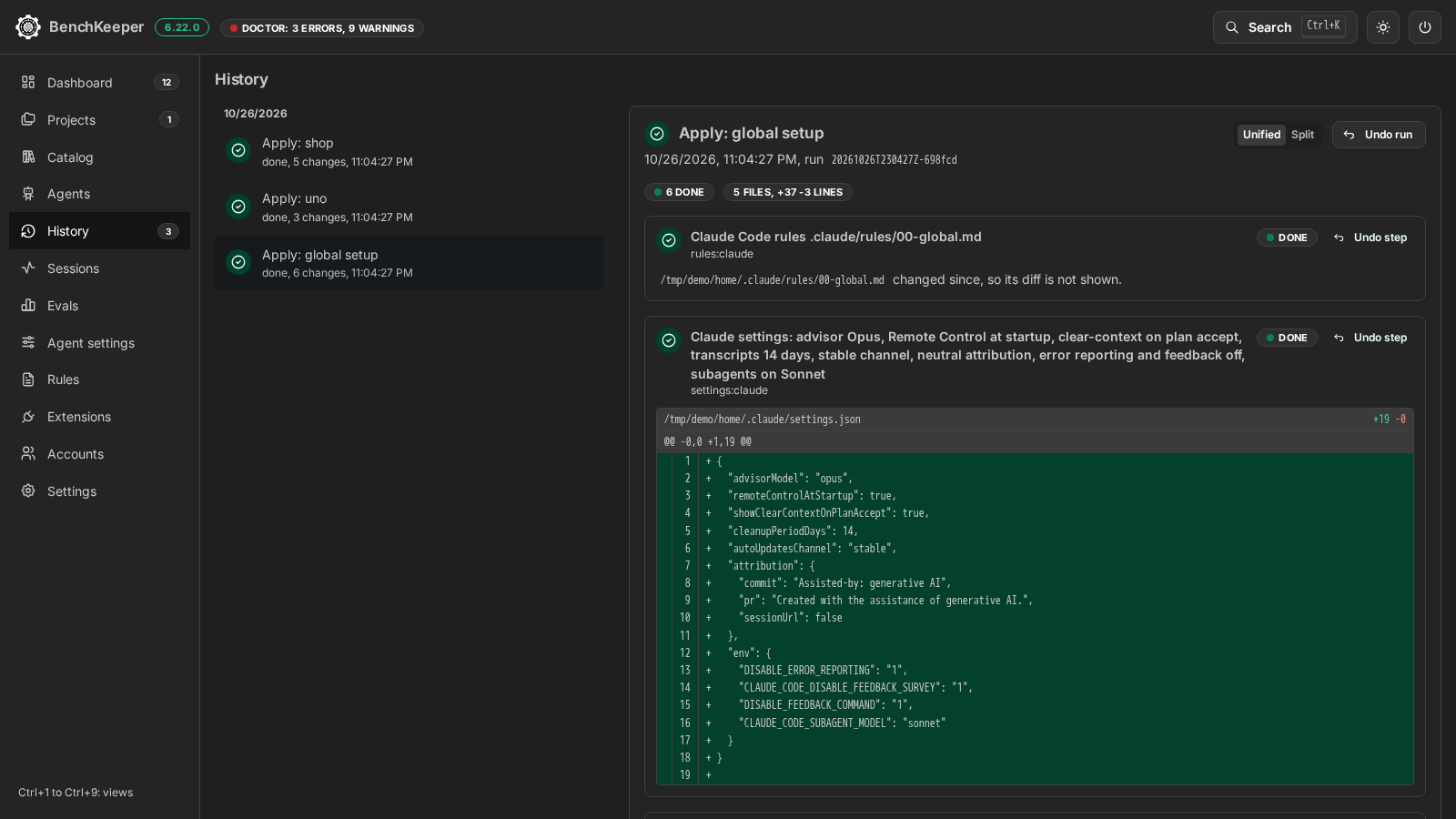Click the DONE badge for Claude settings
The width and height of the screenshot is (1456, 819).
click(x=1287, y=338)
